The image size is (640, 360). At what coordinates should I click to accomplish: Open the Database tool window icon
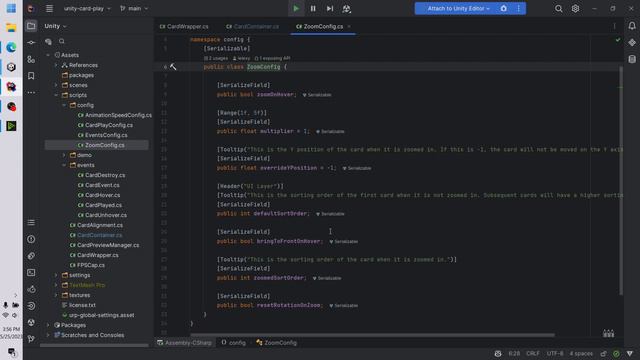632,59
